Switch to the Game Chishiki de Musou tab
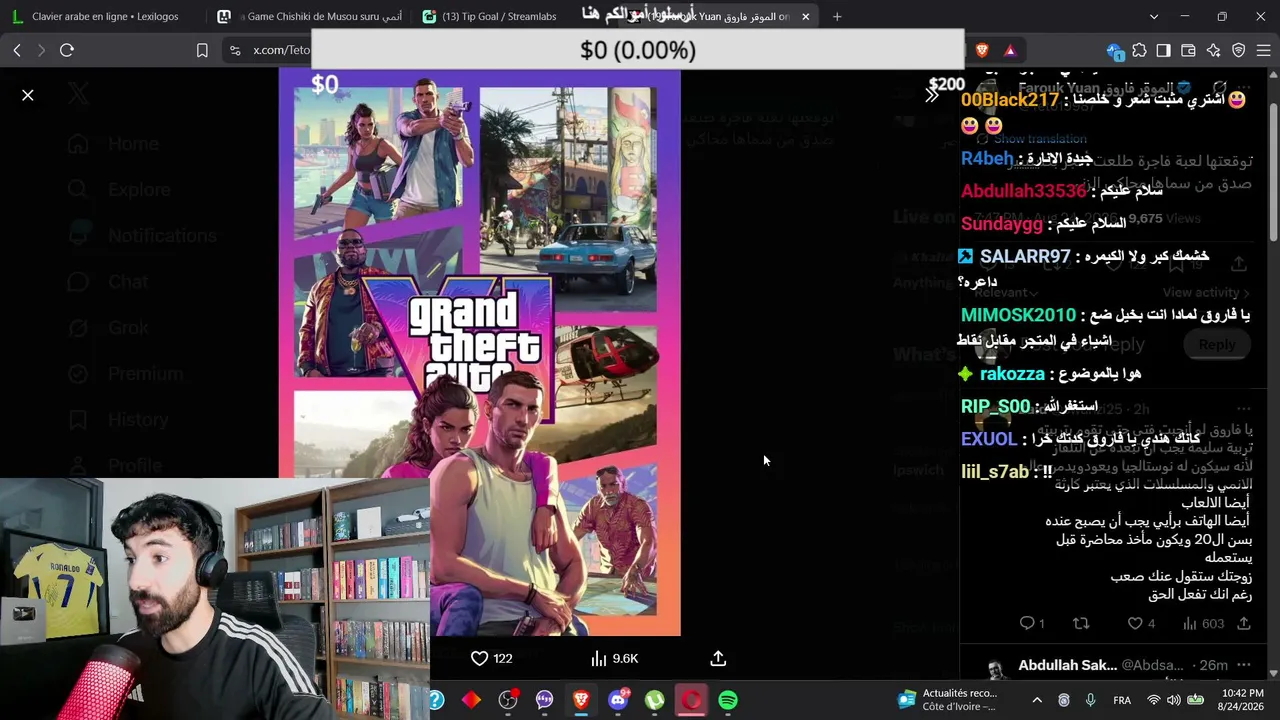 click(x=310, y=16)
